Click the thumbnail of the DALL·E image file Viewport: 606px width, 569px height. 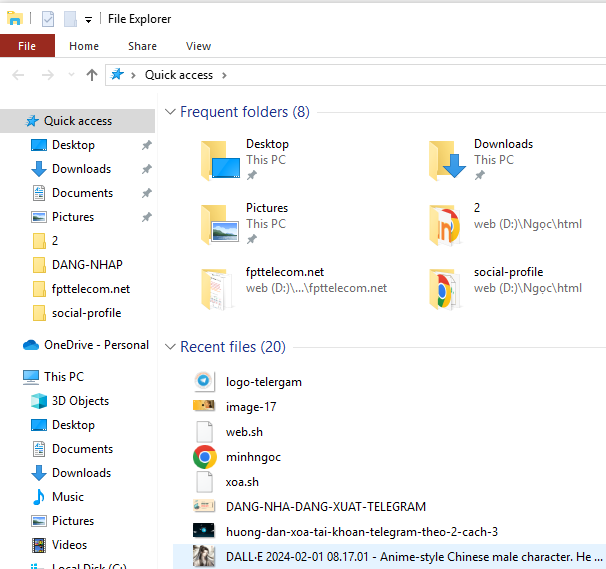click(x=204, y=556)
